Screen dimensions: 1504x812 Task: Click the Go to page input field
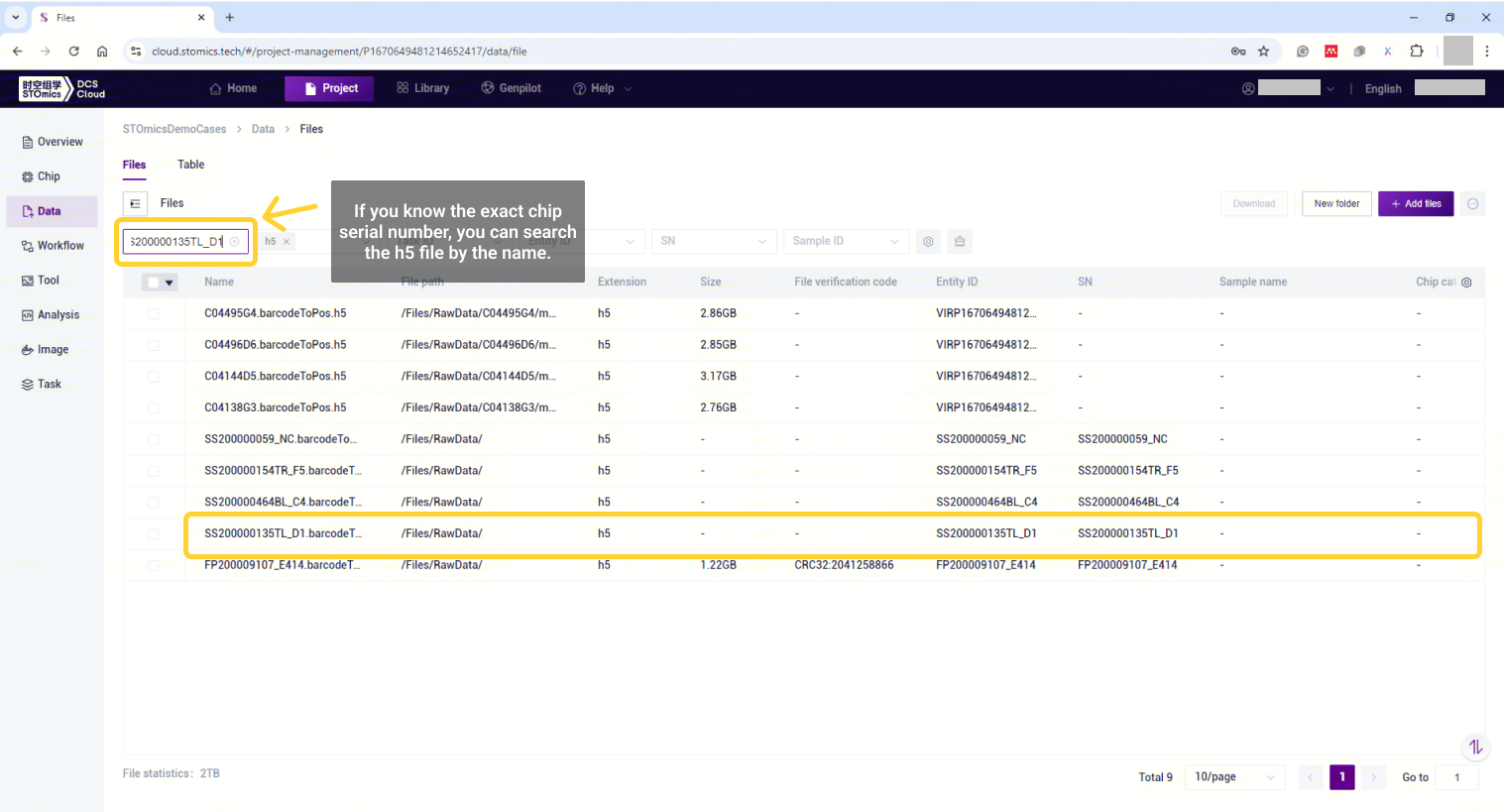pos(1456,777)
